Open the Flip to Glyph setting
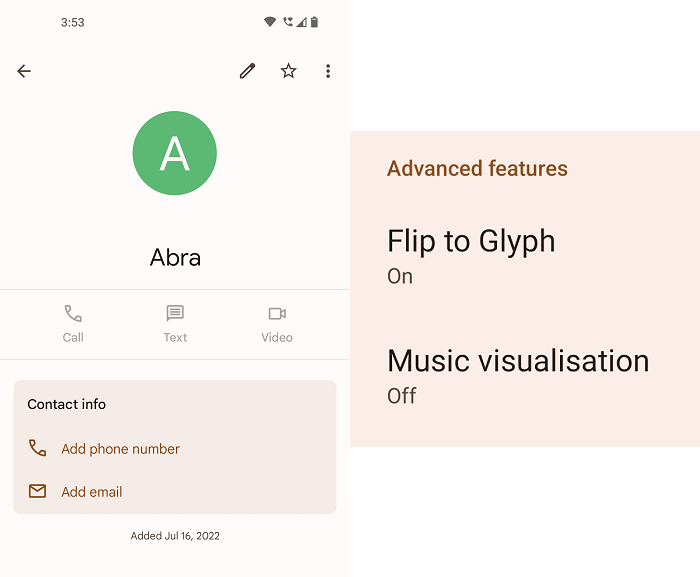 point(471,255)
